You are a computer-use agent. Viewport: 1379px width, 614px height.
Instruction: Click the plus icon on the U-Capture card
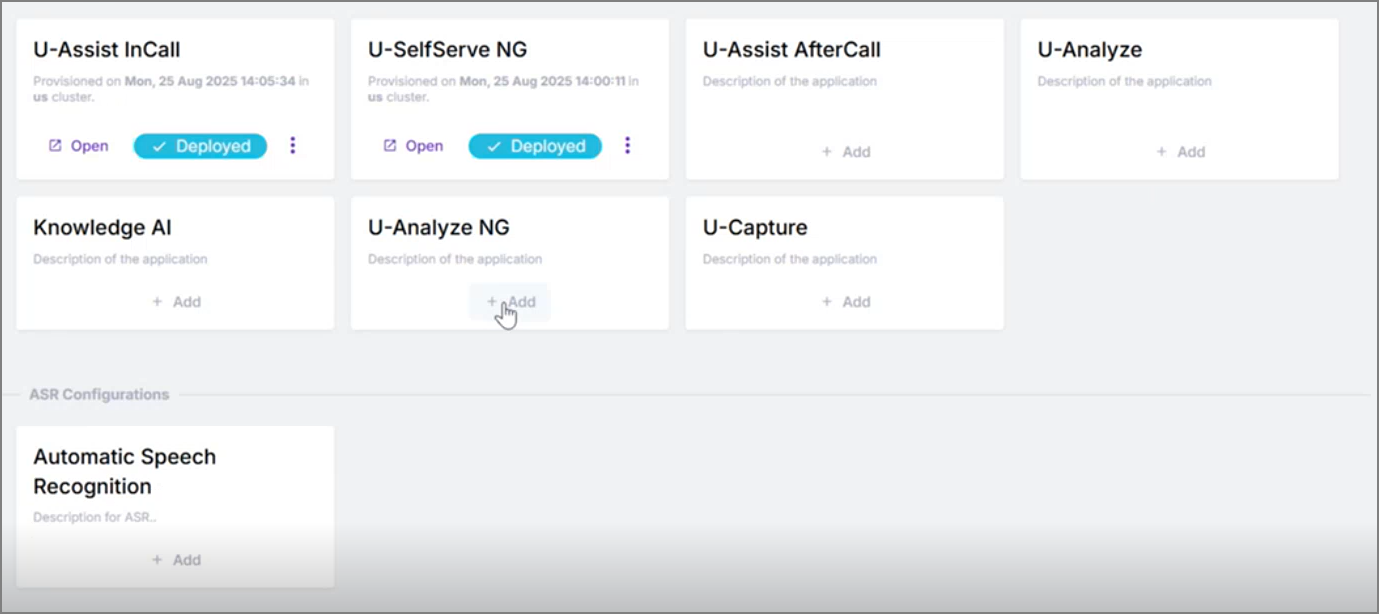click(826, 302)
